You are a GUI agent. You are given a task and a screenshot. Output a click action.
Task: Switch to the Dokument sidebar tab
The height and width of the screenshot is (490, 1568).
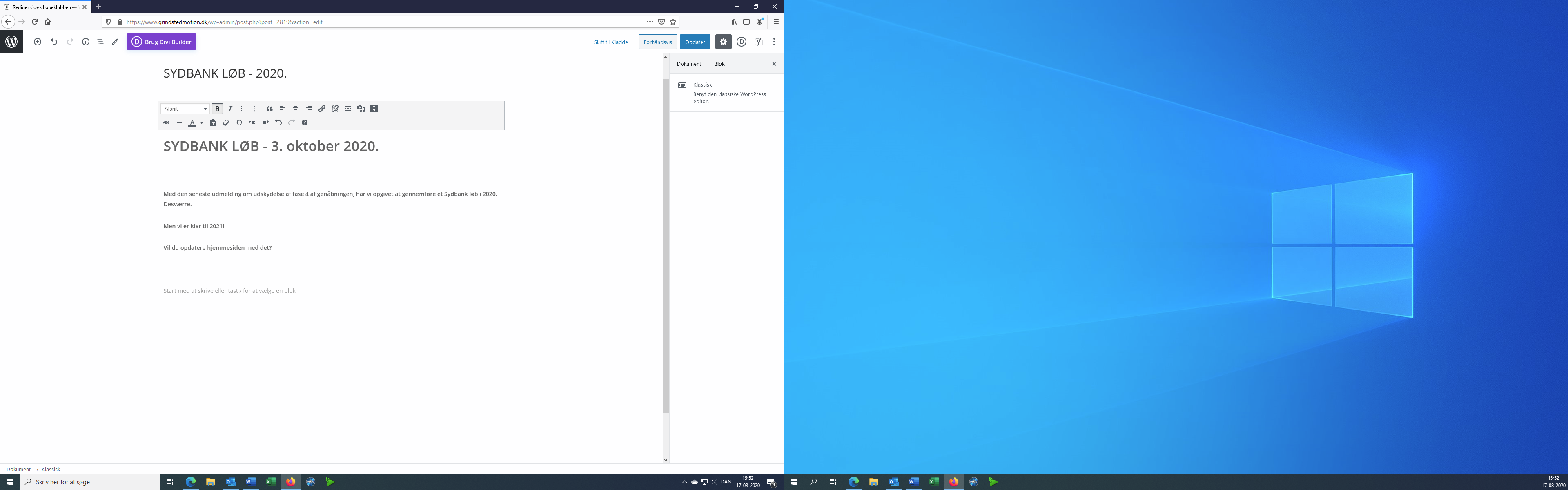[689, 64]
